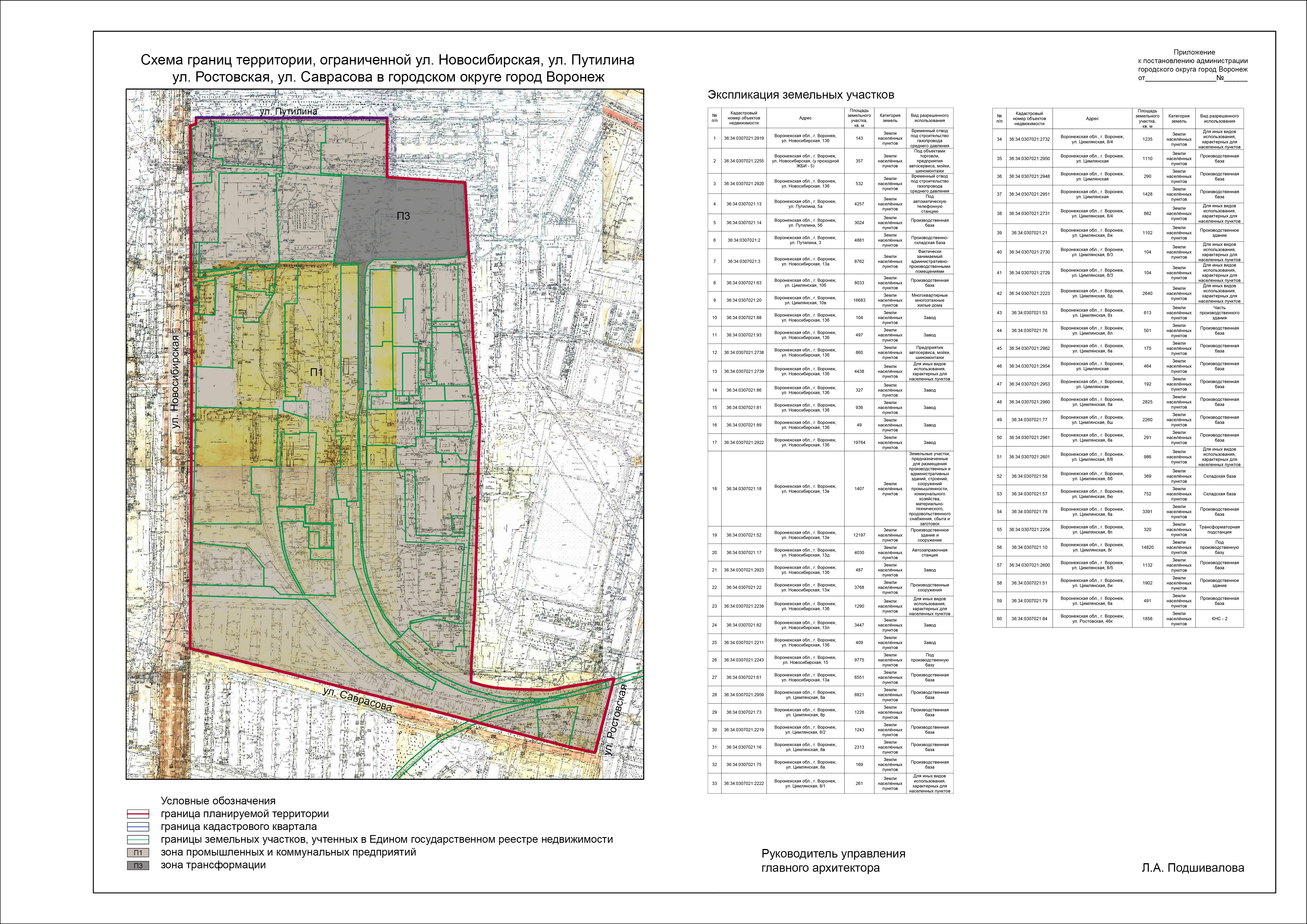This screenshot has width=1307, height=924.
Task: Click the 'Приложение' header text at top right
Action: pos(1194,52)
